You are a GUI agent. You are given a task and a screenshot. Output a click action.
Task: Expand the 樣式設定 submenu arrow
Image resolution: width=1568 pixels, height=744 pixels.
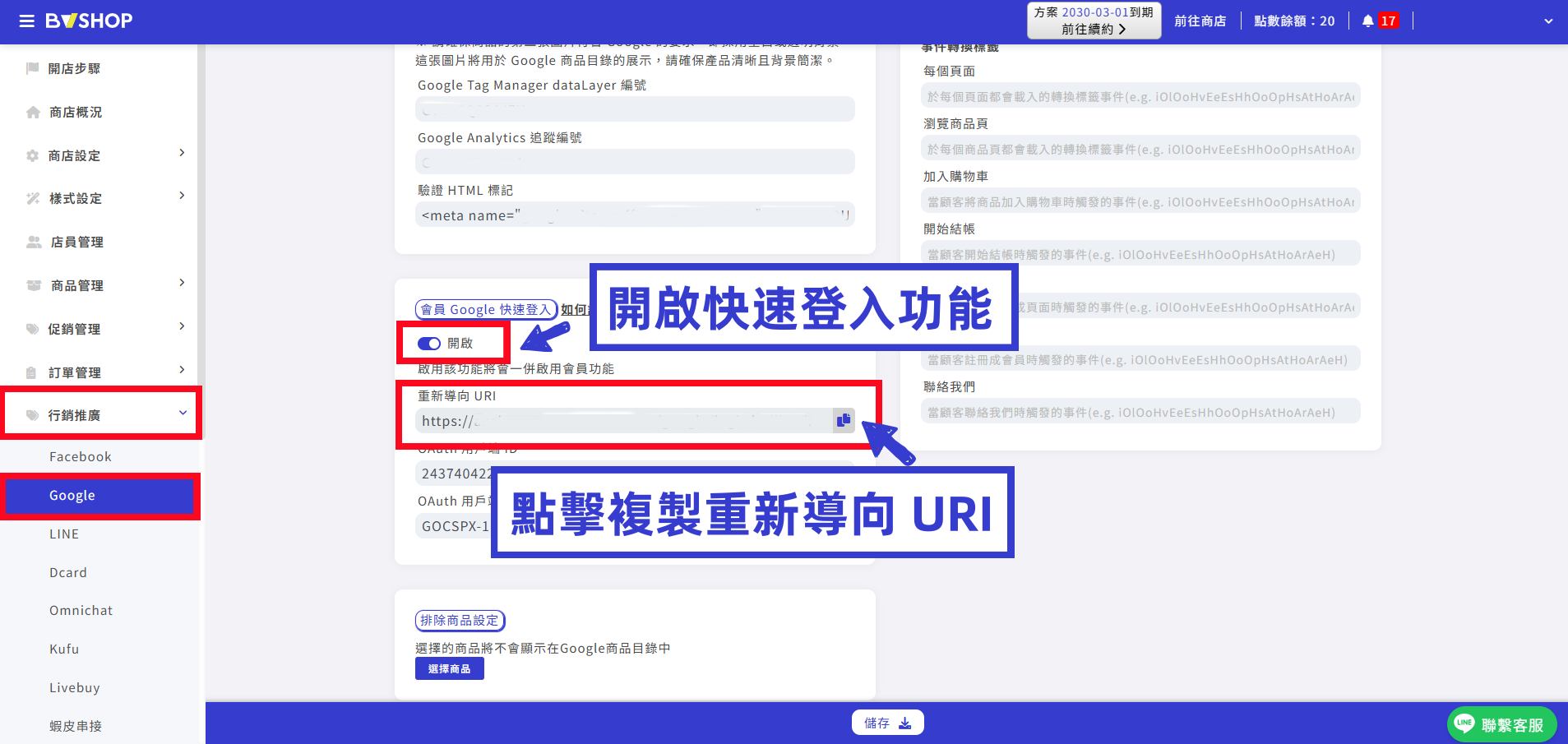182,196
